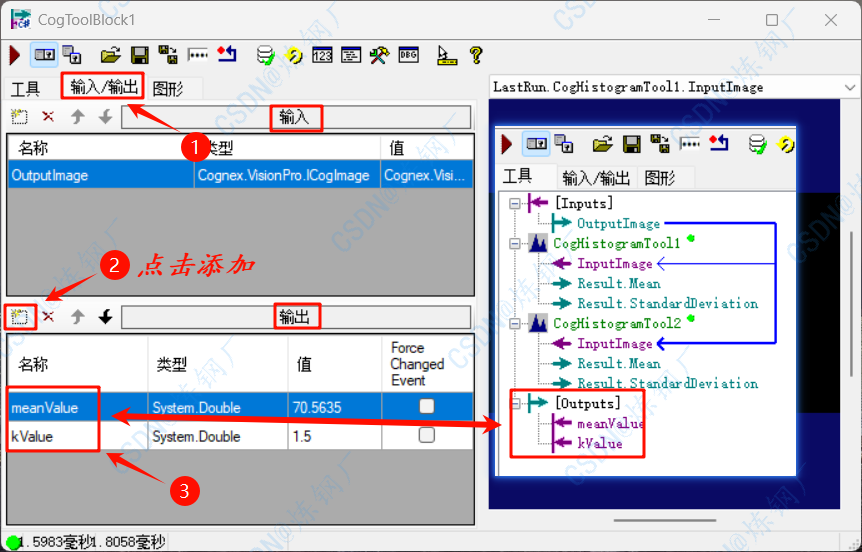Select meanValue under [Outputs] in tree
Viewport: 862px width, 552px height.
[609, 423]
